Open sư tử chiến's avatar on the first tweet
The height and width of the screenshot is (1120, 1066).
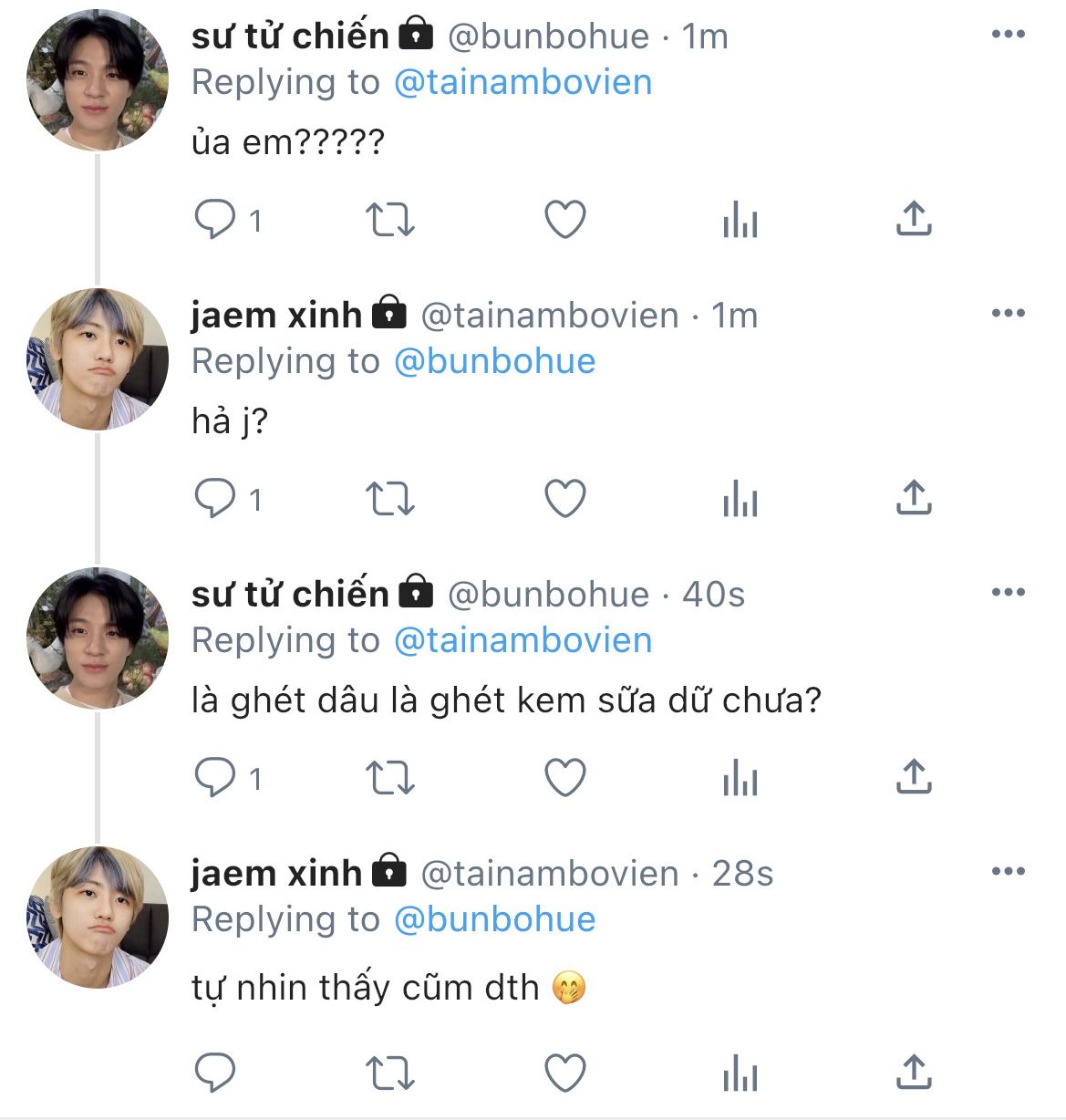click(98, 80)
